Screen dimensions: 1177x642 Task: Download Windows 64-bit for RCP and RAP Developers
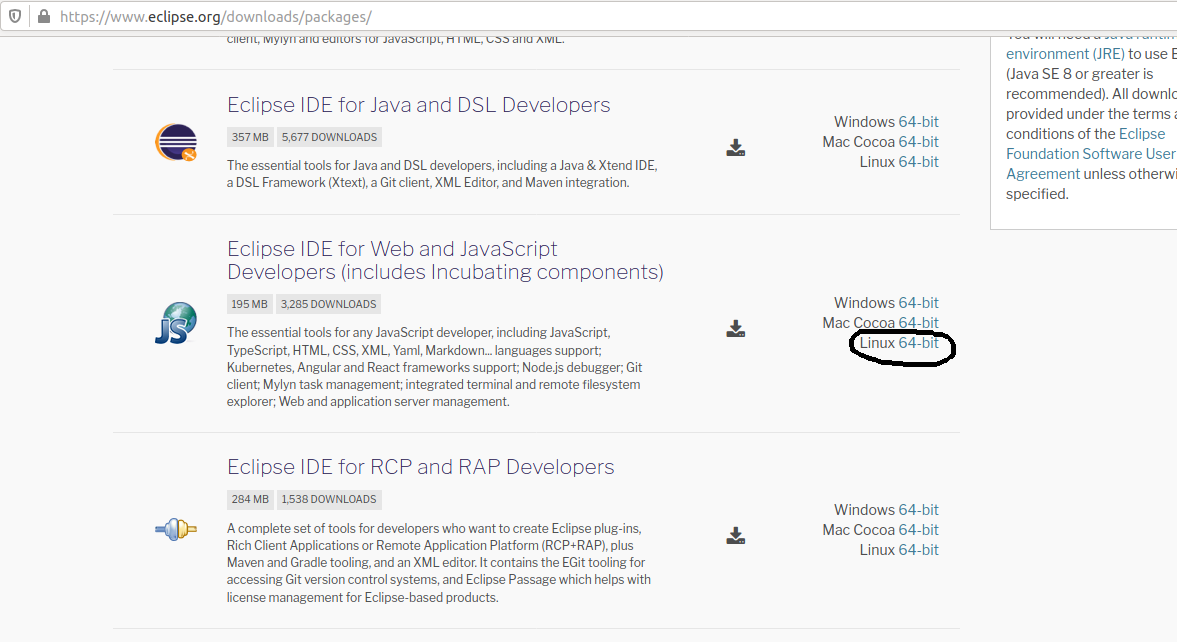(x=918, y=510)
